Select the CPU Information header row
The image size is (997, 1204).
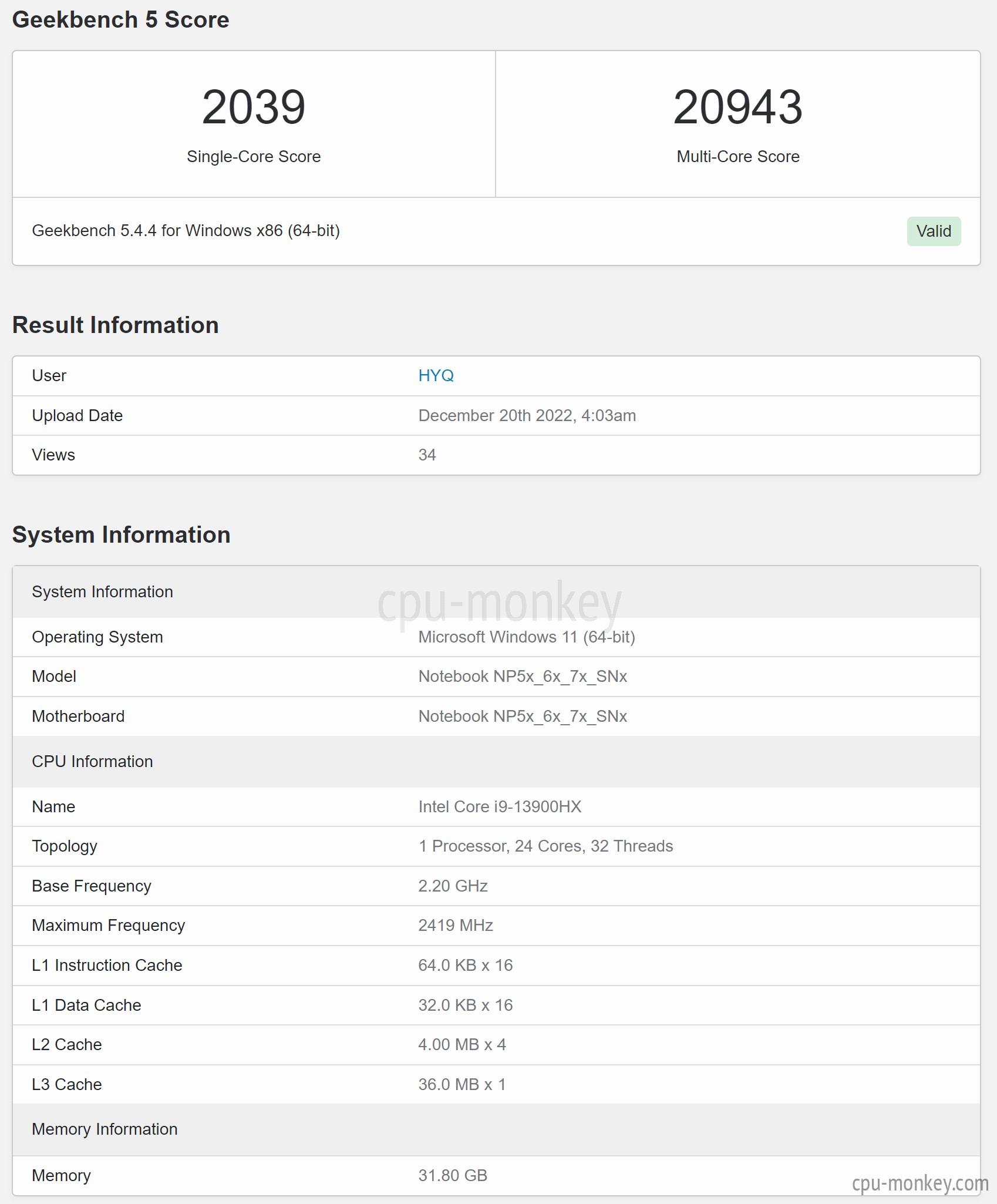point(496,761)
